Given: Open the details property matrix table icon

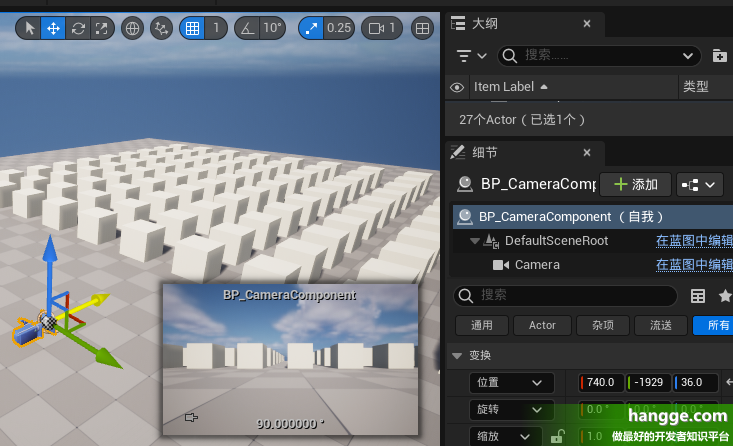Looking at the screenshot, I should [698, 295].
